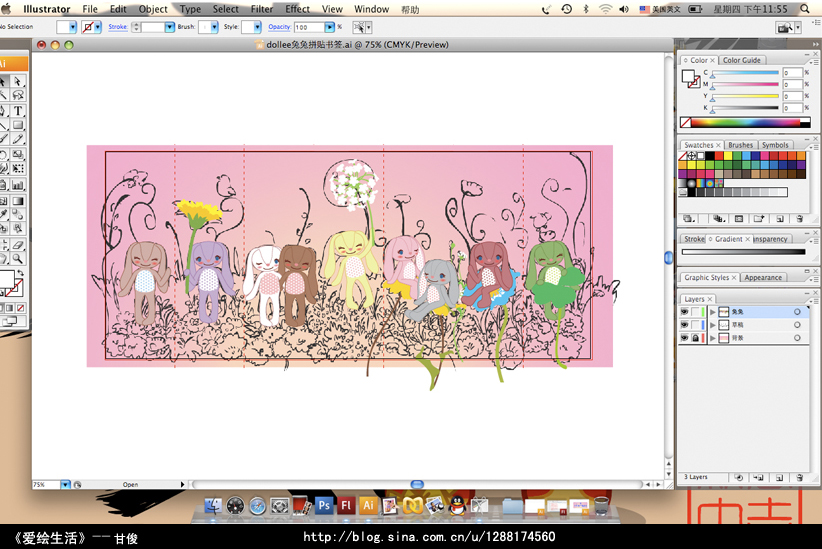The image size is (822, 549).
Task: Toggle lock box on the second layer
Action: (695, 325)
